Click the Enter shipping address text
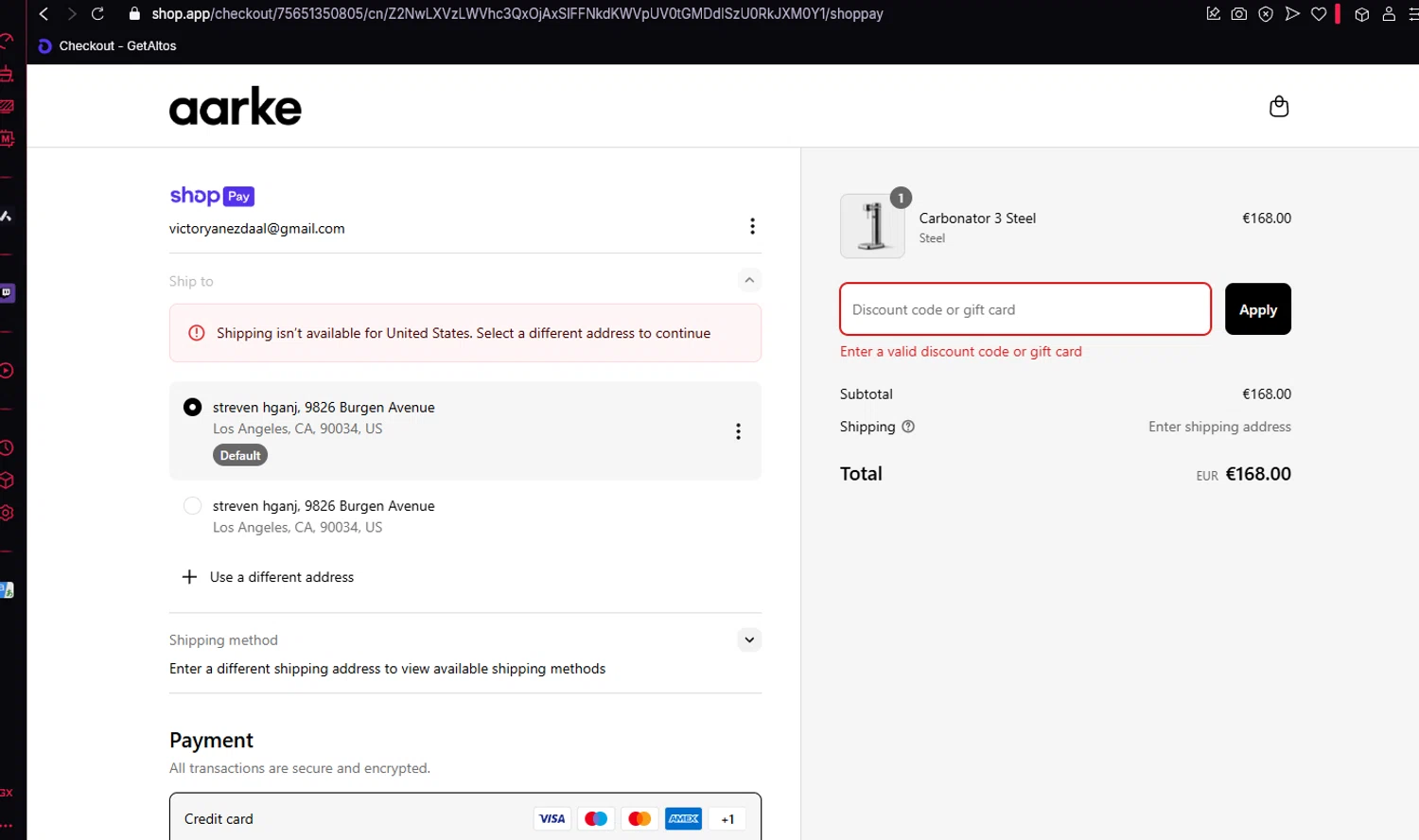 click(1219, 427)
